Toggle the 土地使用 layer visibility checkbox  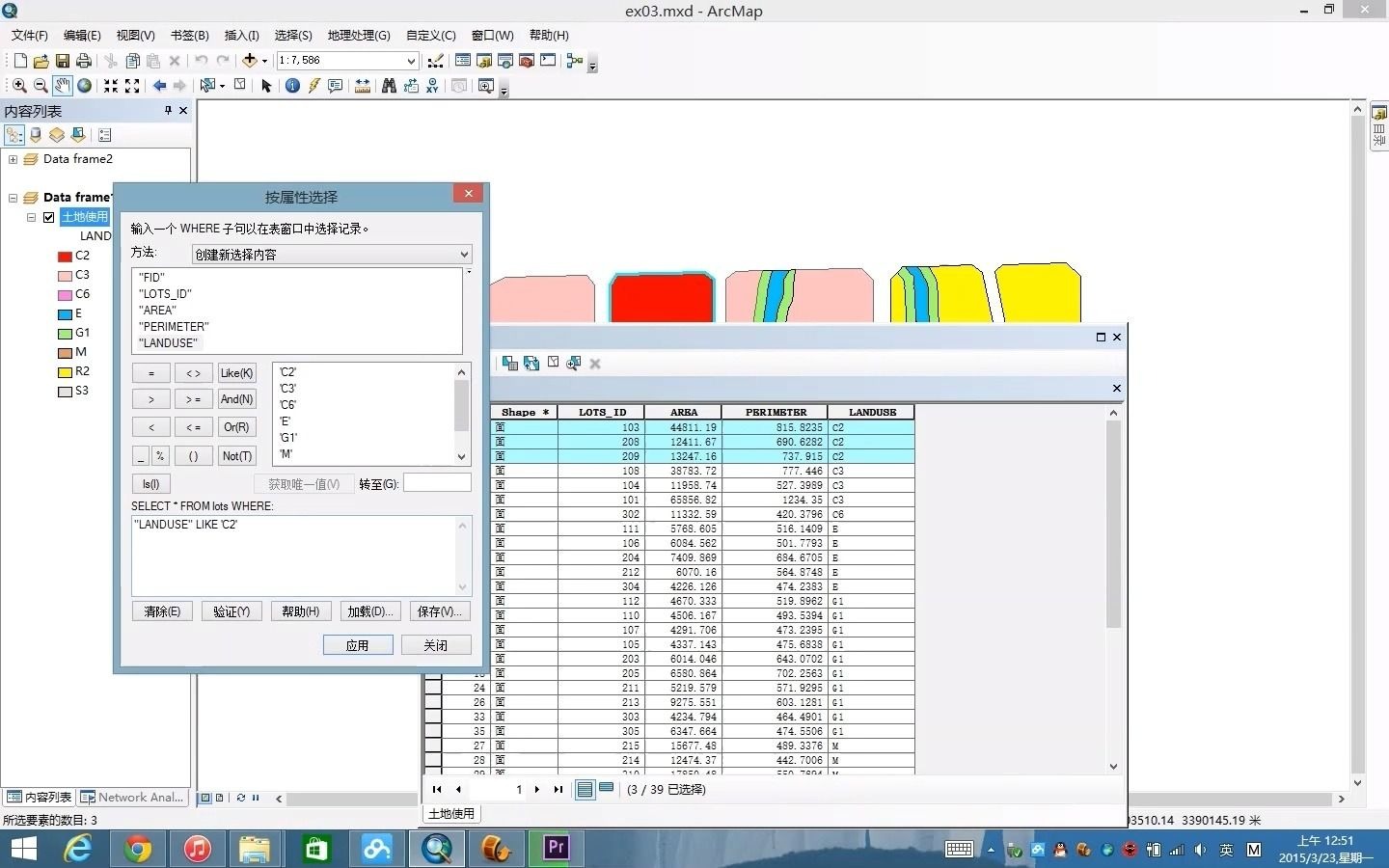48,217
